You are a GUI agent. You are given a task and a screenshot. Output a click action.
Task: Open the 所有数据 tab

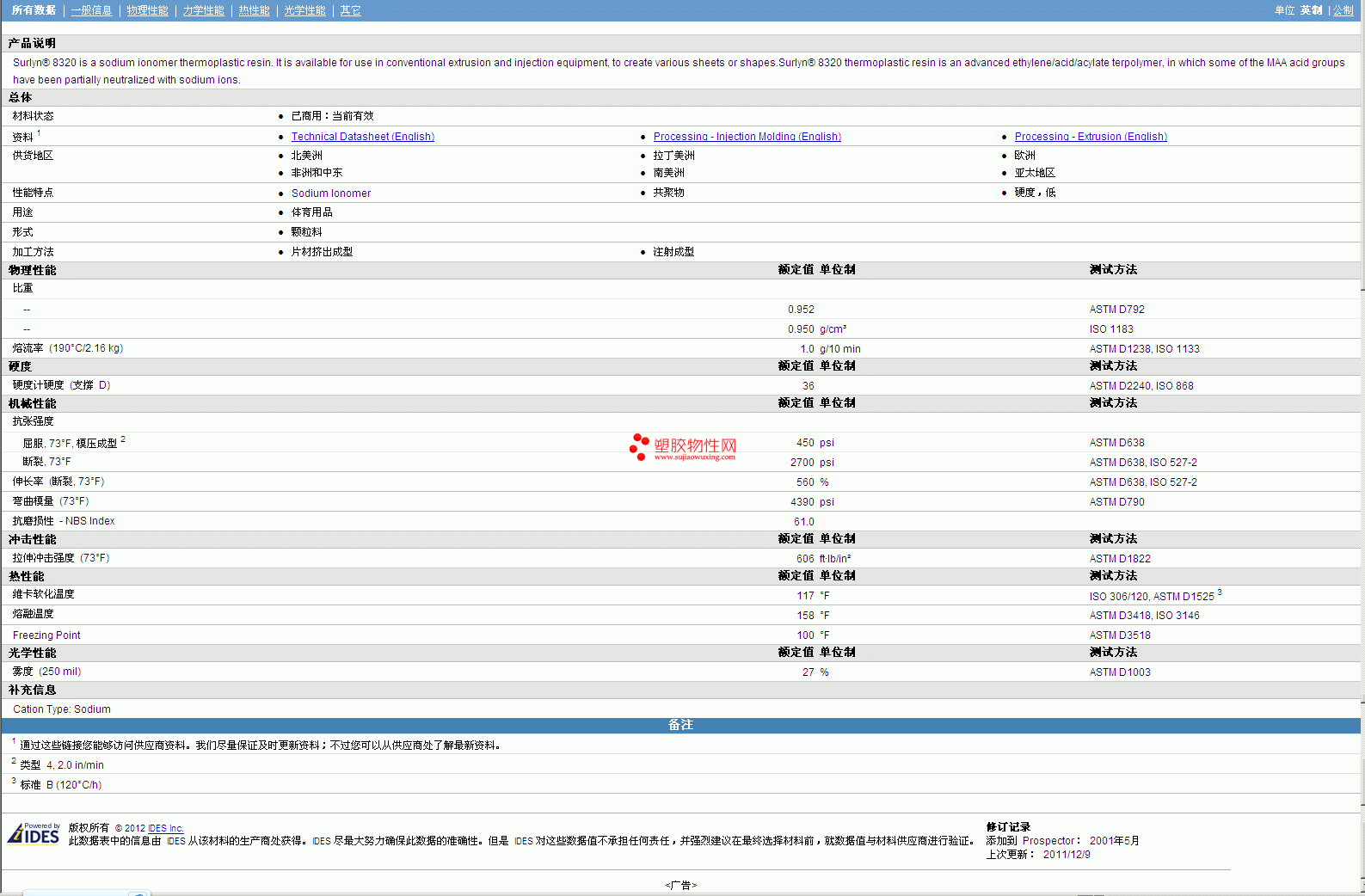[34, 10]
